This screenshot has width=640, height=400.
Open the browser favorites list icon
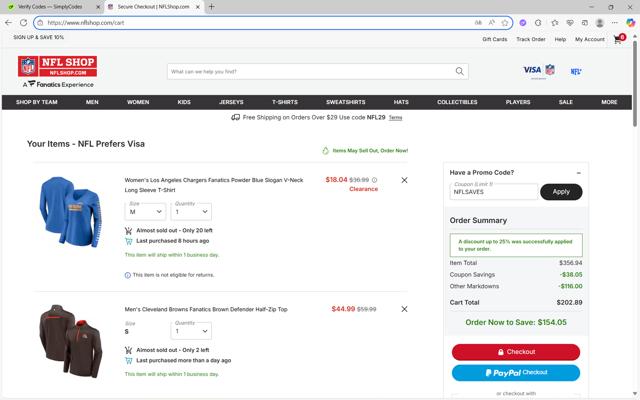click(x=554, y=23)
